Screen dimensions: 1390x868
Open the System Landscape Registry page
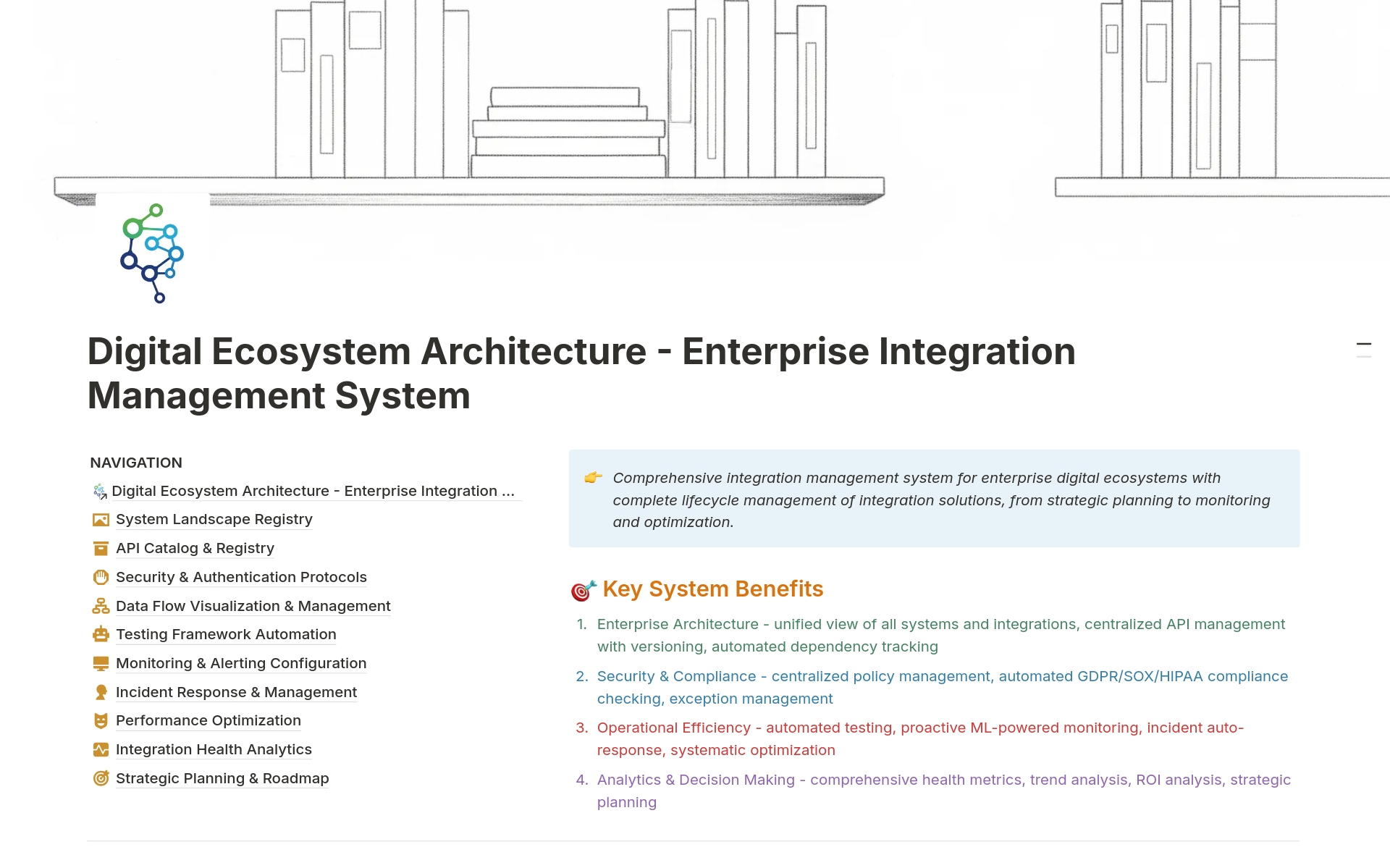point(214,520)
